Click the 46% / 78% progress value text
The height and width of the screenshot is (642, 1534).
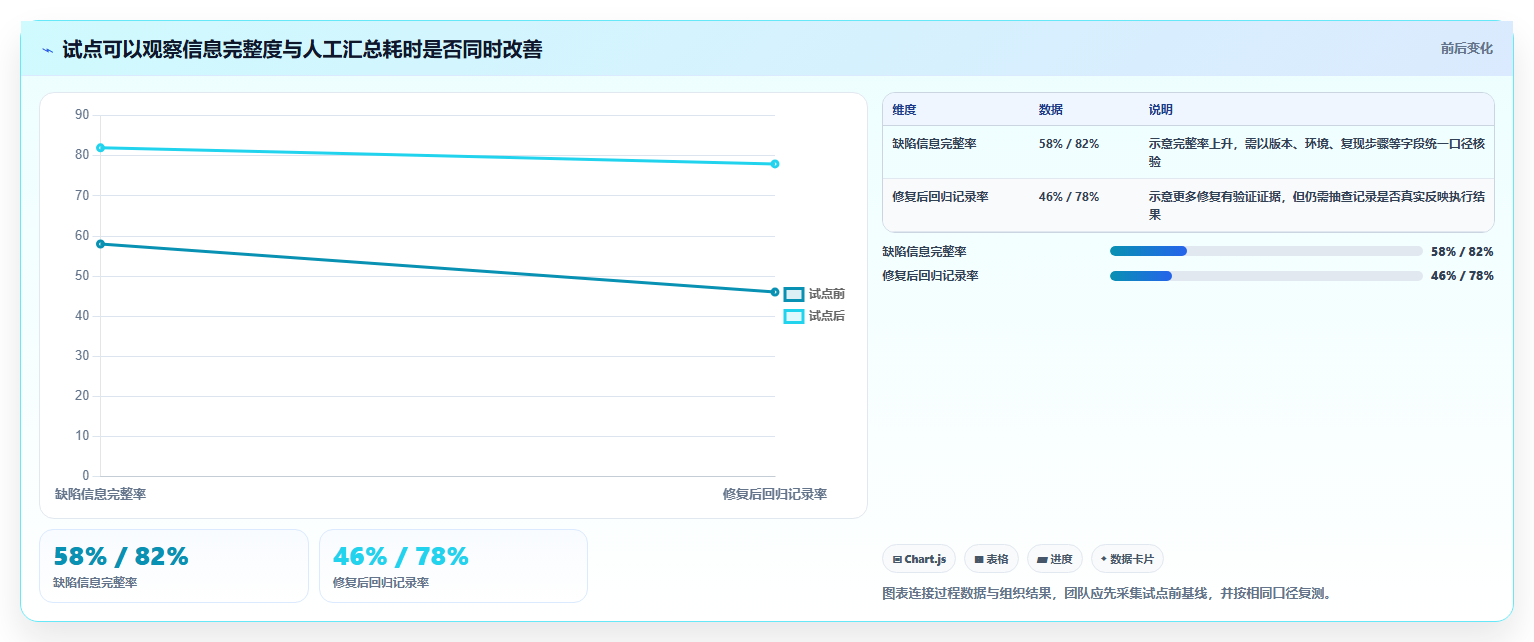click(1462, 276)
